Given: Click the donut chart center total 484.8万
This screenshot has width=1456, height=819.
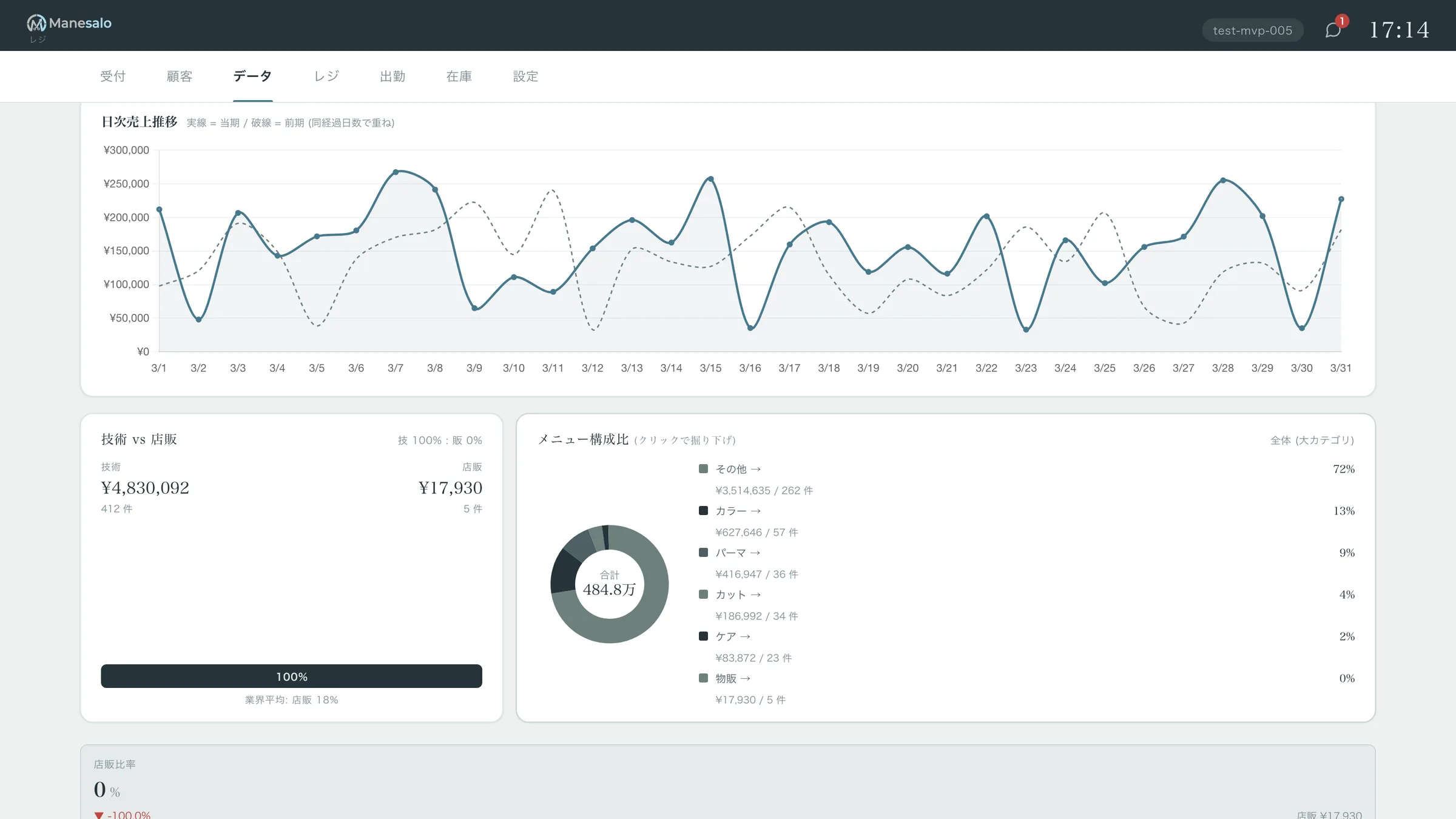Looking at the screenshot, I should pos(610,589).
